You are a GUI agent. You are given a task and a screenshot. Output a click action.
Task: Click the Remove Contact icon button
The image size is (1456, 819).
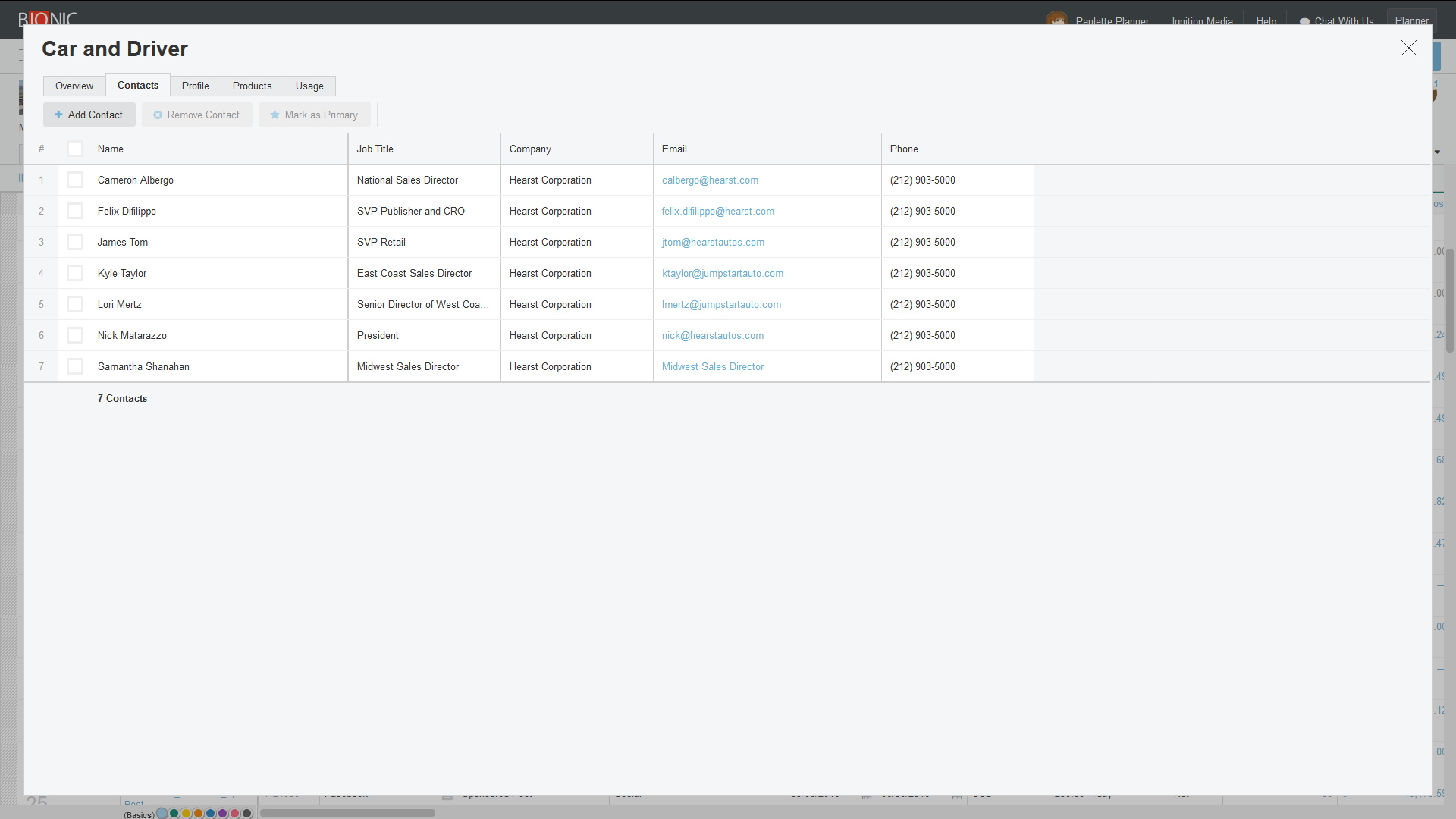pos(158,115)
